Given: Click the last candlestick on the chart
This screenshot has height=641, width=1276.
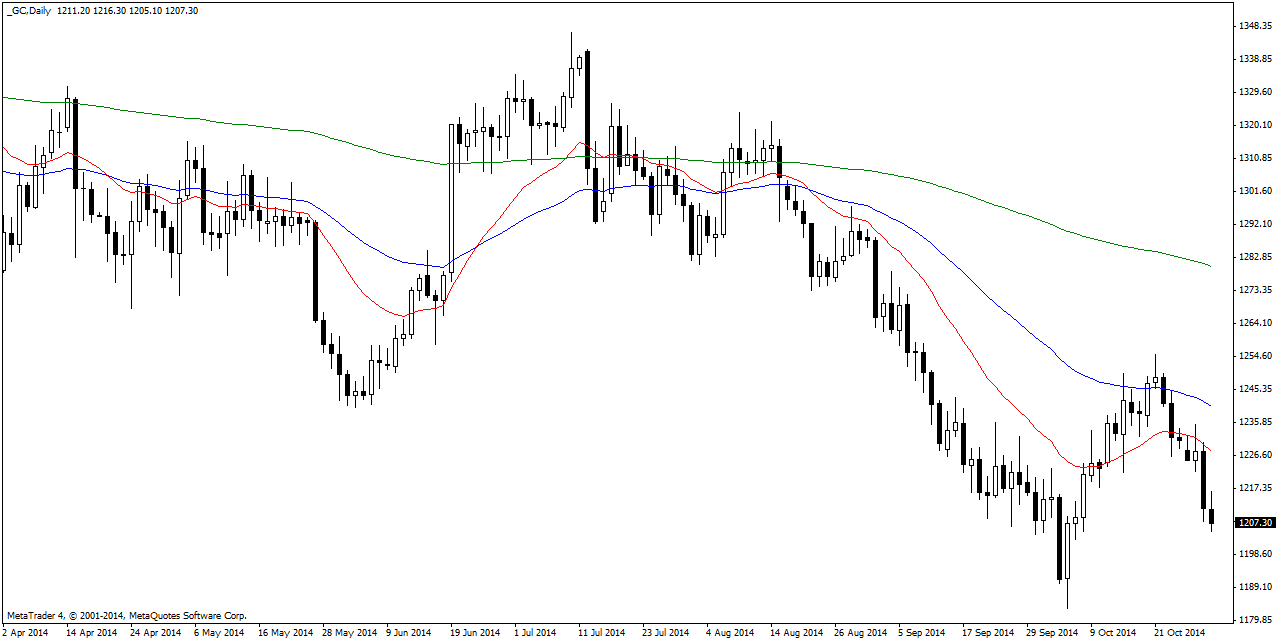Looking at the screenshot, I should [x=1211, y=516].
